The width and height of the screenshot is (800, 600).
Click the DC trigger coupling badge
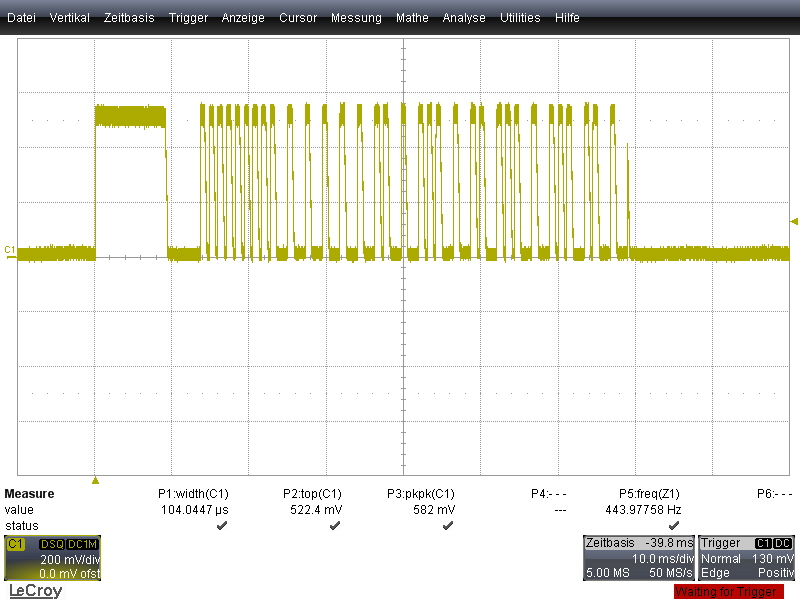(x=783, y=543)
